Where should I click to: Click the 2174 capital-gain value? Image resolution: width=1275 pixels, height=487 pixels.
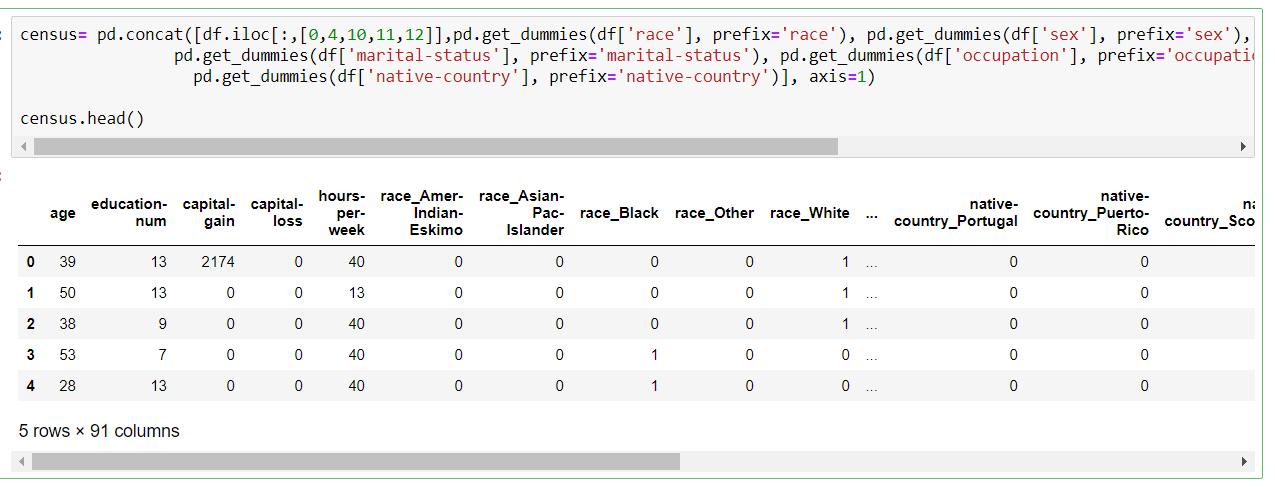point(218,262)
